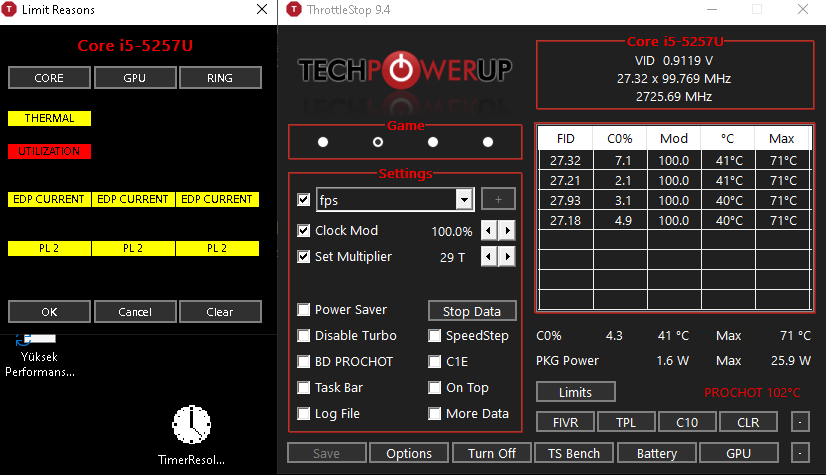This screenshot has width=826, height=475.
Task: Select the third profile radio button
Action: [433, 142]
